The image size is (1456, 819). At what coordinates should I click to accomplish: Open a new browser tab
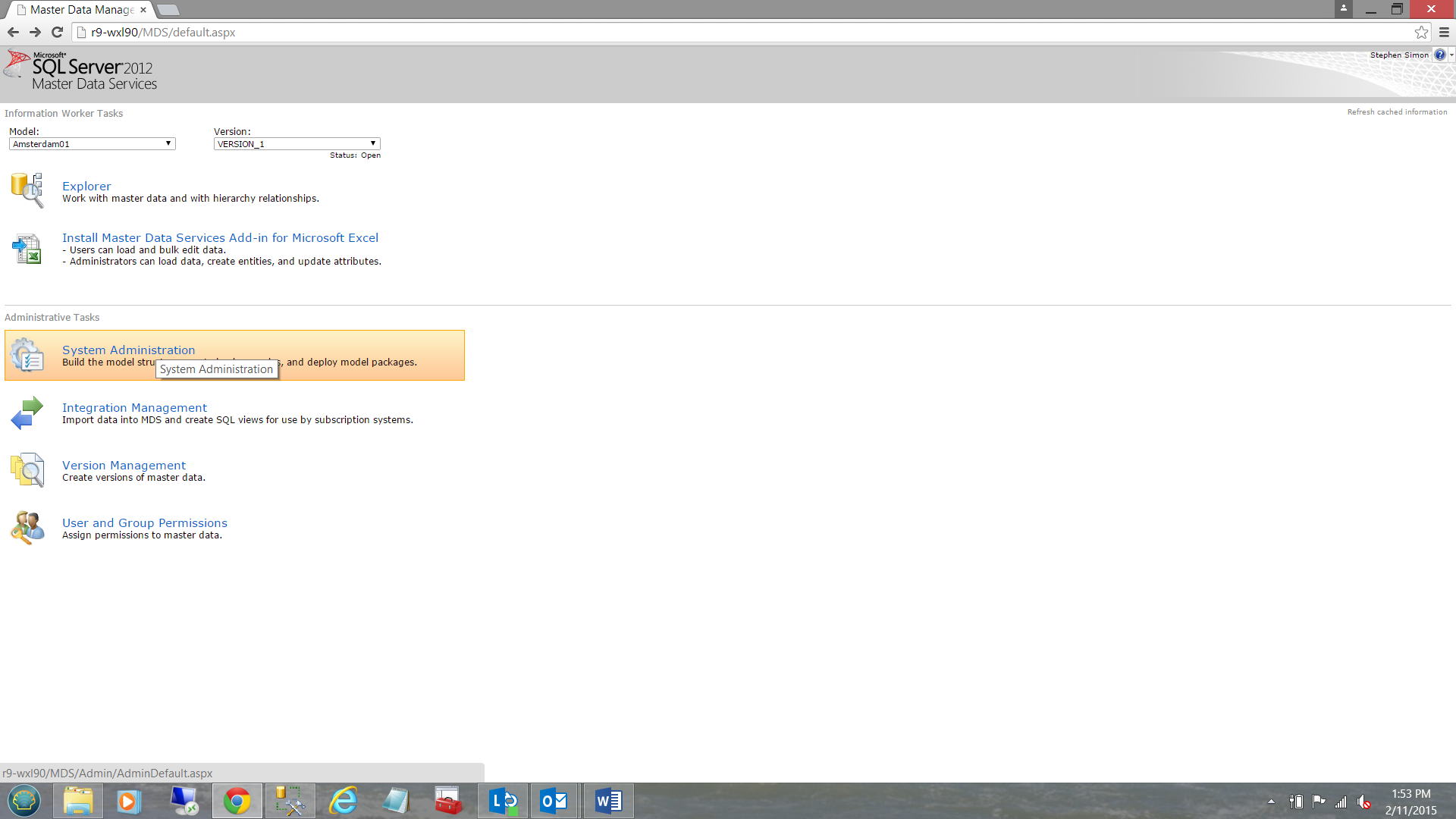coord(168,10)
